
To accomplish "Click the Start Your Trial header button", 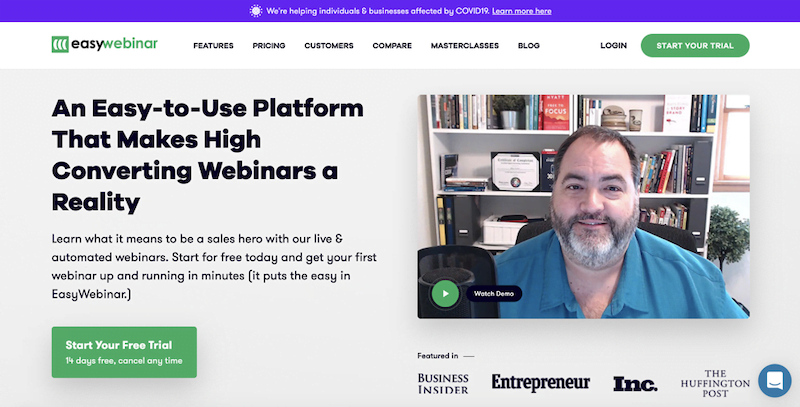I will pyautogui.click(x=695, y=45).
